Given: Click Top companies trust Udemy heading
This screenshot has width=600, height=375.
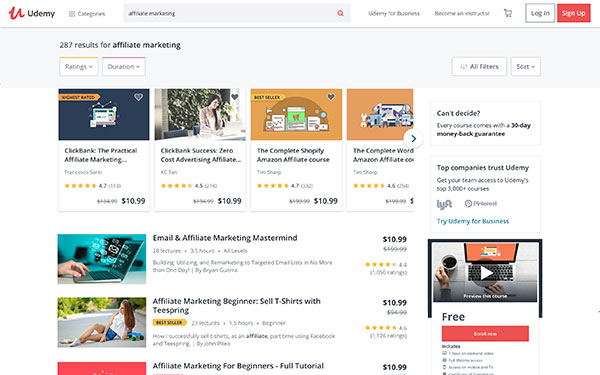Looking at the screenshot, I should point(483,168).
